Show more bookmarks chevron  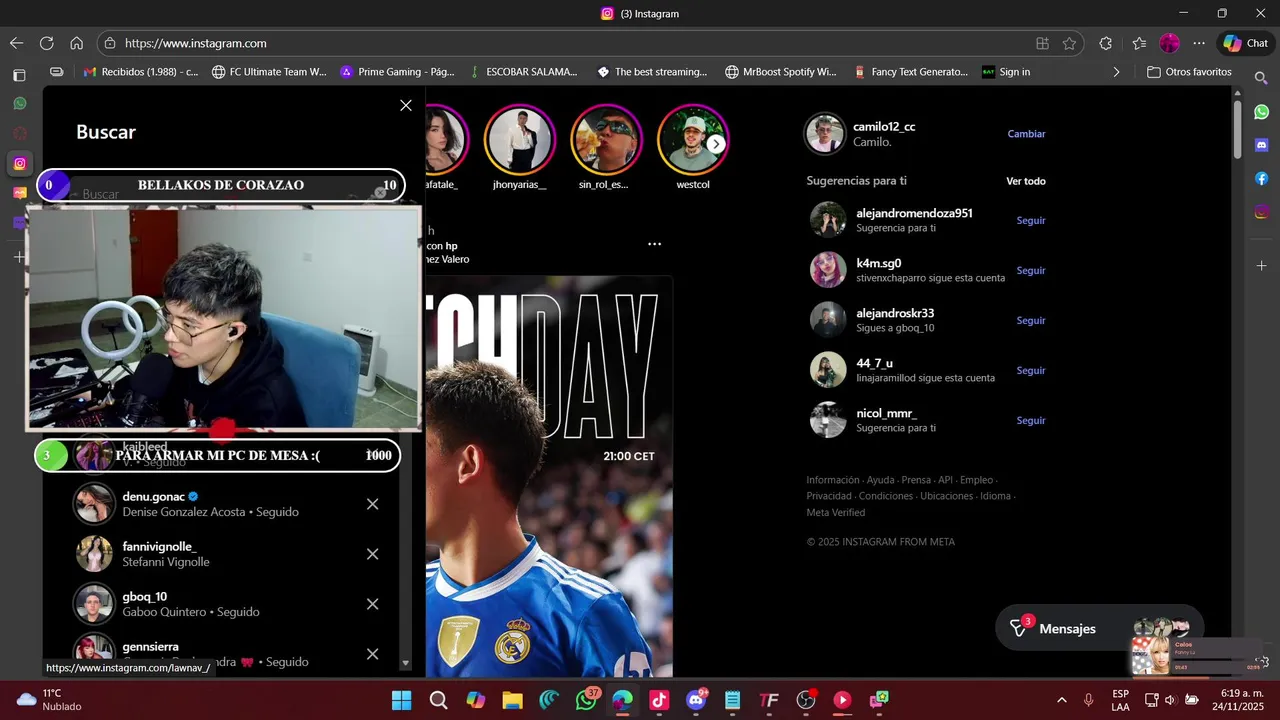pyautogui.click(x=1116, y=72)
